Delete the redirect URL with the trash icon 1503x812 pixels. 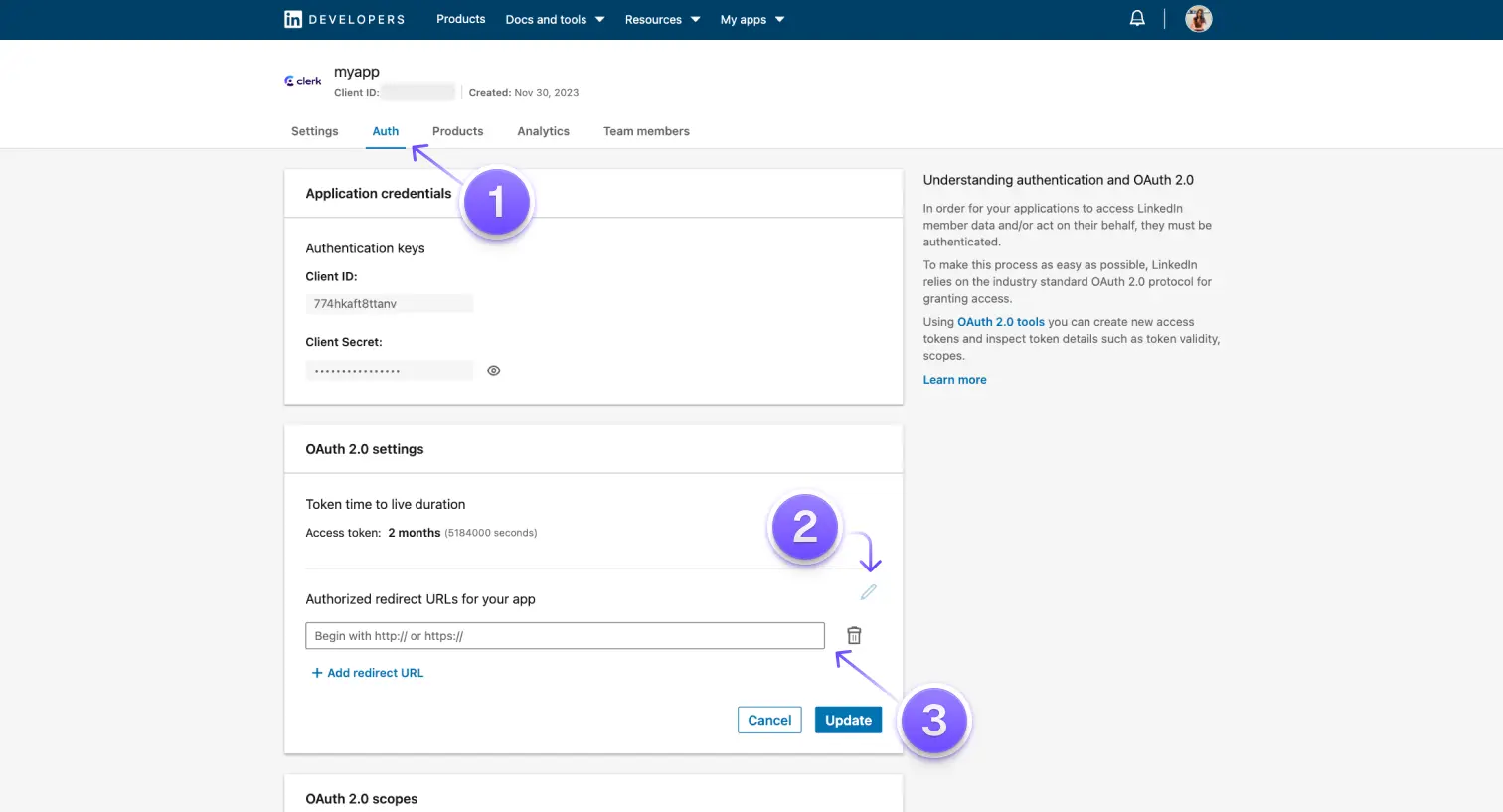coord(853,634)
